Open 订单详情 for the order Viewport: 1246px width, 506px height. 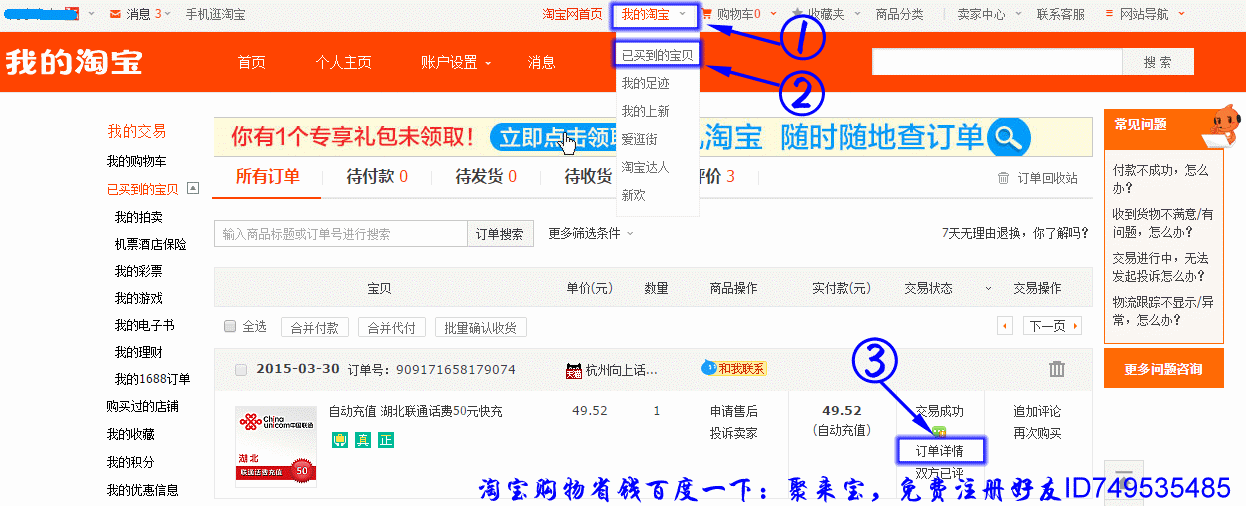click(x=940, y=451)
